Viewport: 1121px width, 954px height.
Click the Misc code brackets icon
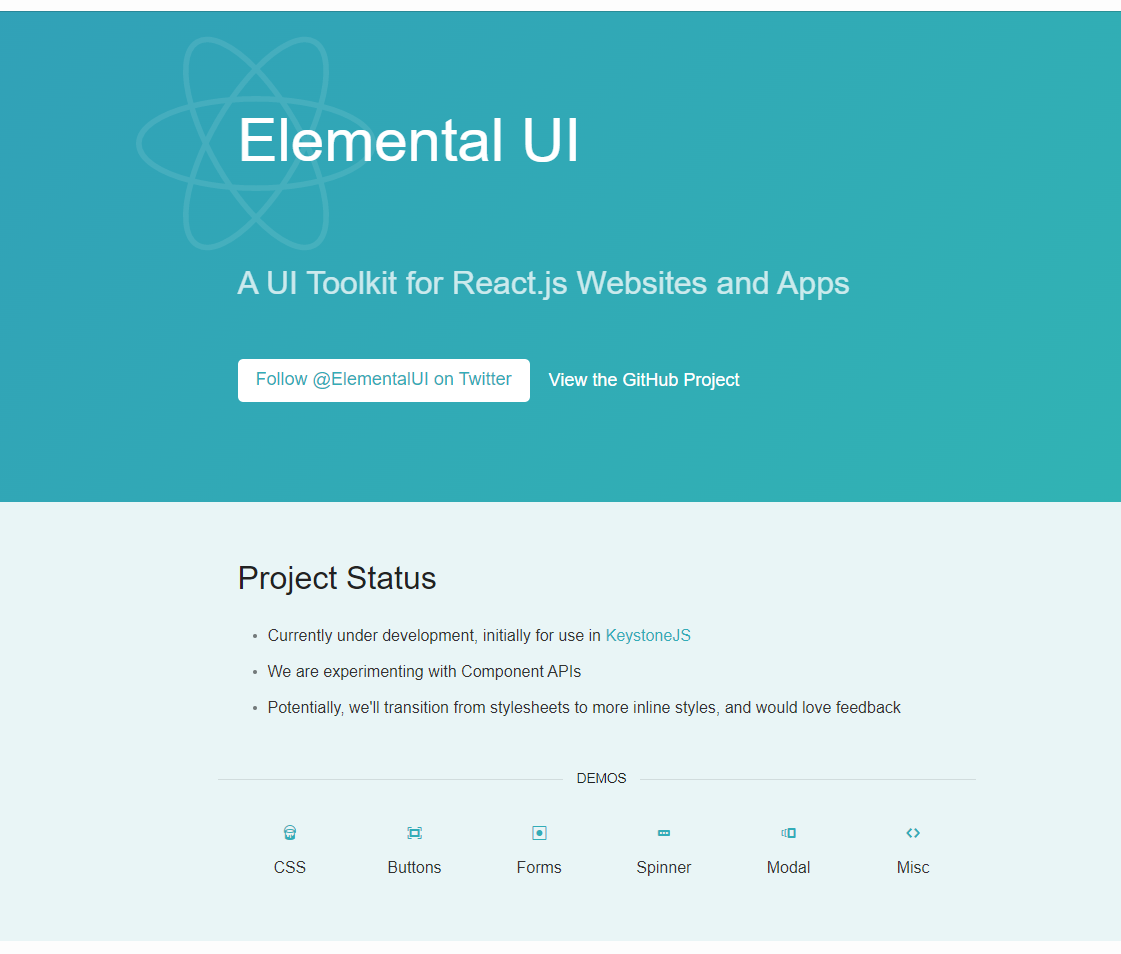click(x=913, y=832)
